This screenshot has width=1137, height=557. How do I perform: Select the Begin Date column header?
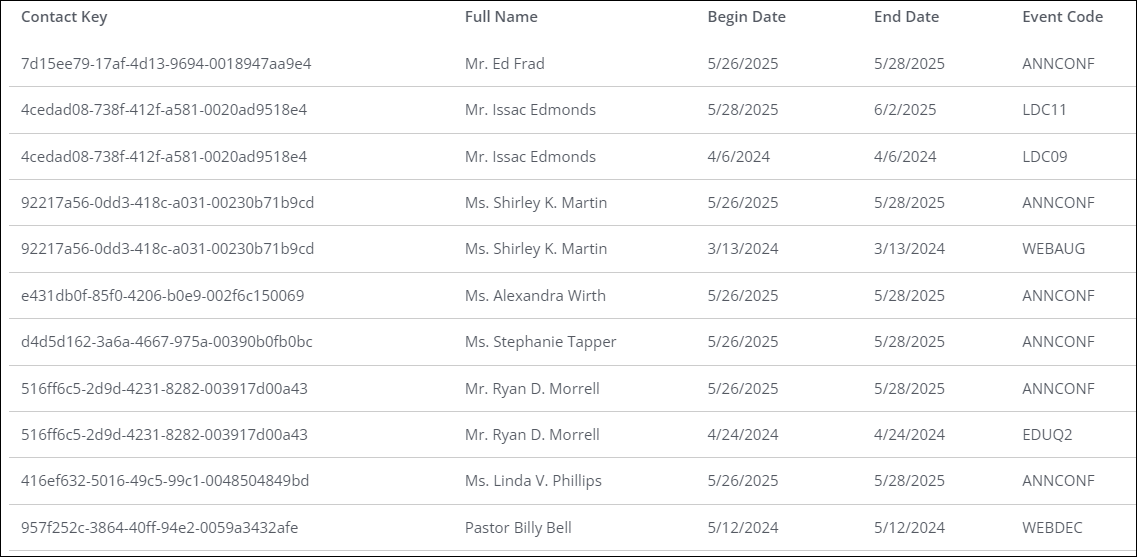pyautogui.click(x=746, y=17)
